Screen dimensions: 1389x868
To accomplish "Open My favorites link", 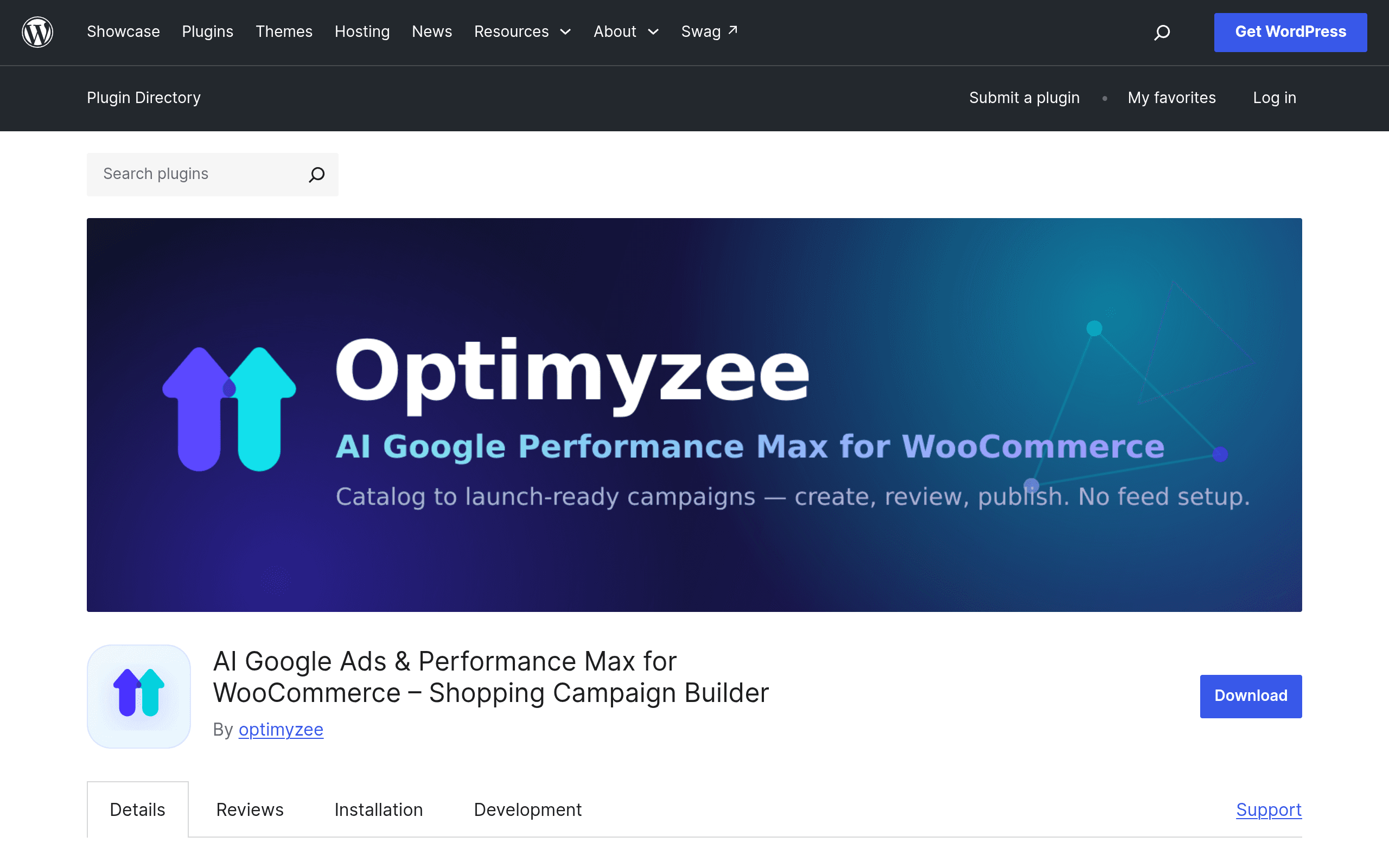I will tap(1171, 98).
